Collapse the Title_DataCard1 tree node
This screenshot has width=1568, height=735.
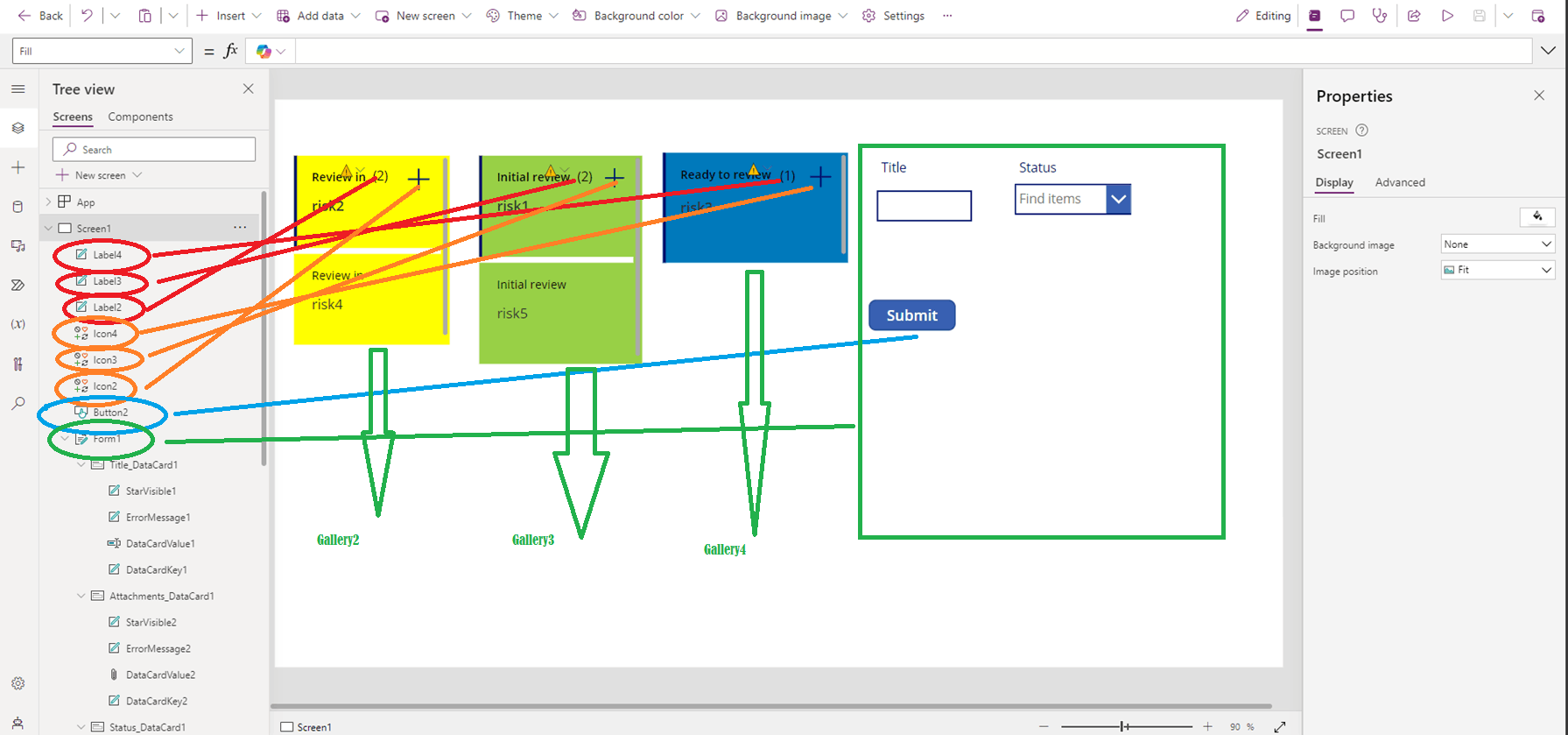(81, 464)
